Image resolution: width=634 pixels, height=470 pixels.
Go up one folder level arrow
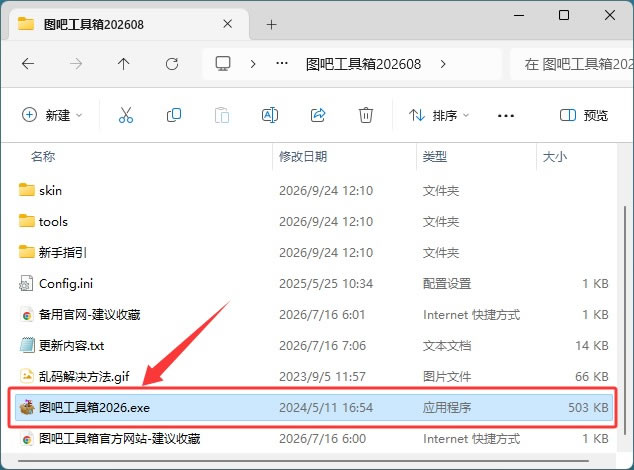123,64
